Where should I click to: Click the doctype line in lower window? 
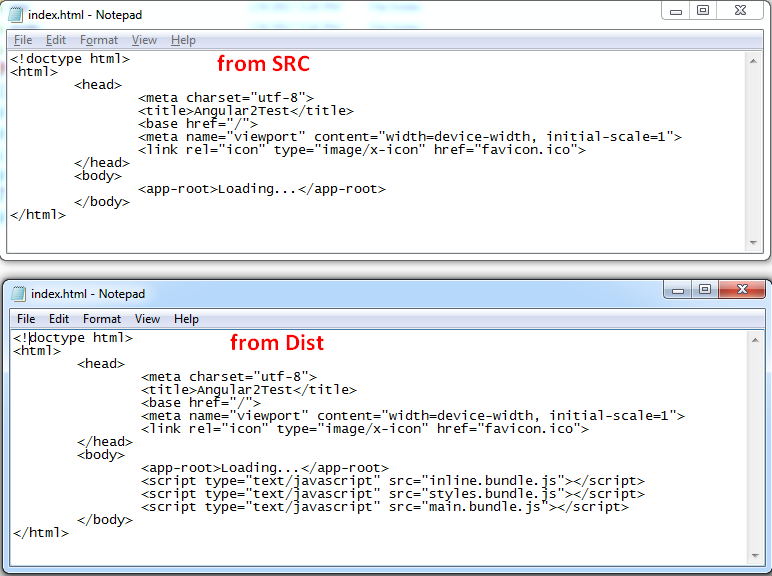pyautogui.click(x=73, y=338)
